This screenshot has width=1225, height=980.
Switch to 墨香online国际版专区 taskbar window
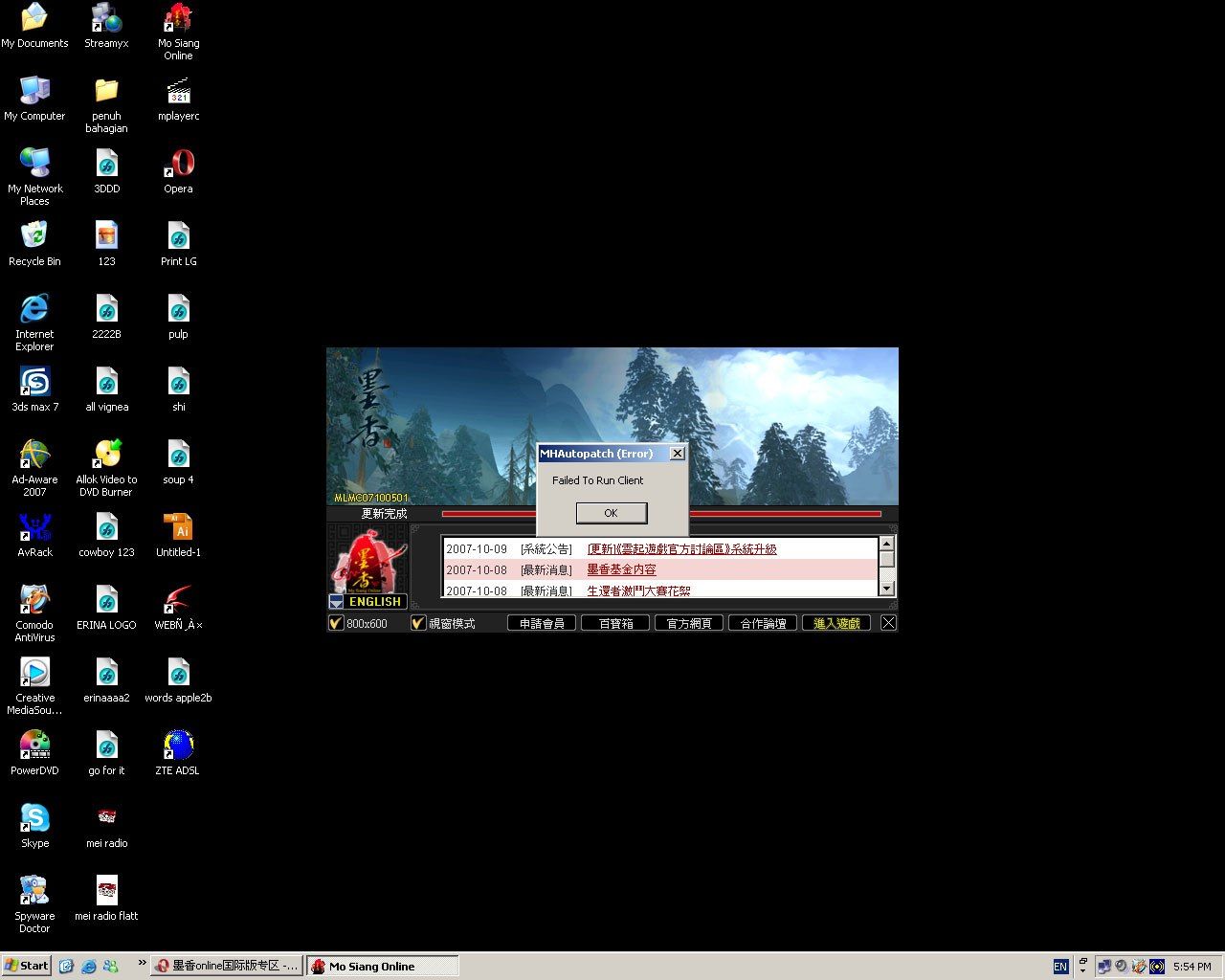click(228, 966)
